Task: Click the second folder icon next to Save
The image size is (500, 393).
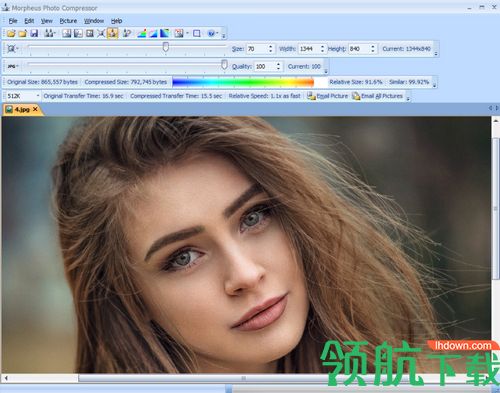Action: (23, 33)
